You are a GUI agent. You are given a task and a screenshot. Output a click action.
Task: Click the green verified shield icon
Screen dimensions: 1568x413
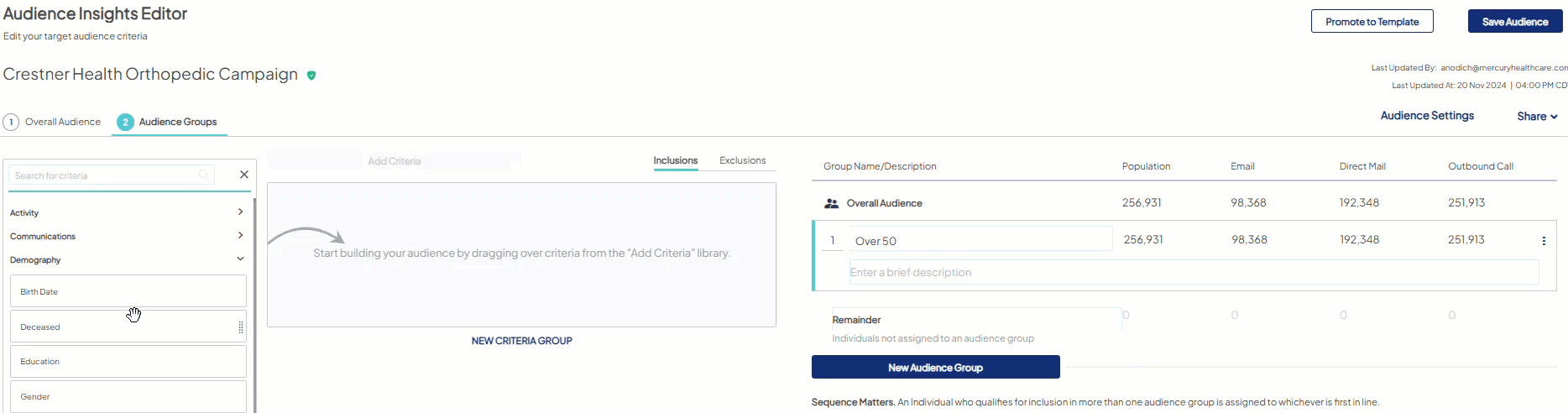point(311,76)
